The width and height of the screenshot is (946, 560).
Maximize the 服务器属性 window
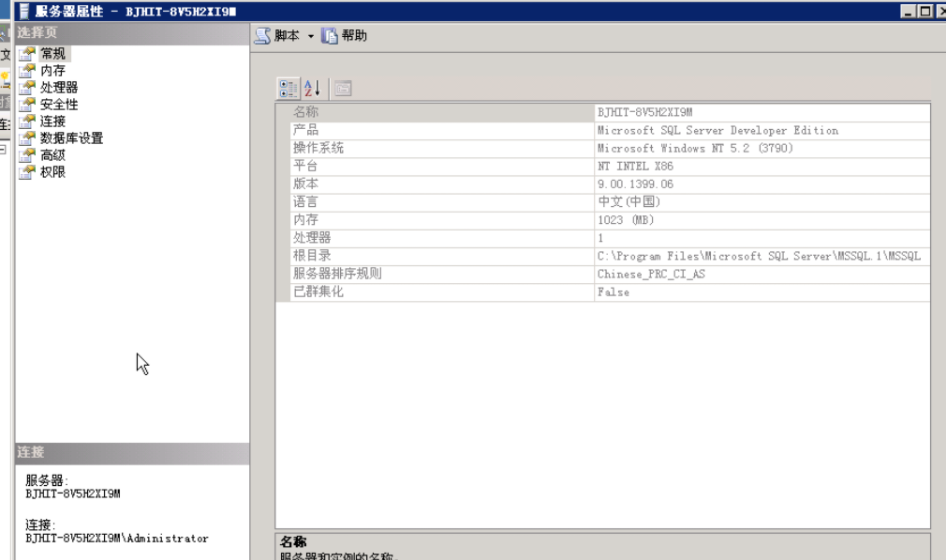tap(924, 11)
